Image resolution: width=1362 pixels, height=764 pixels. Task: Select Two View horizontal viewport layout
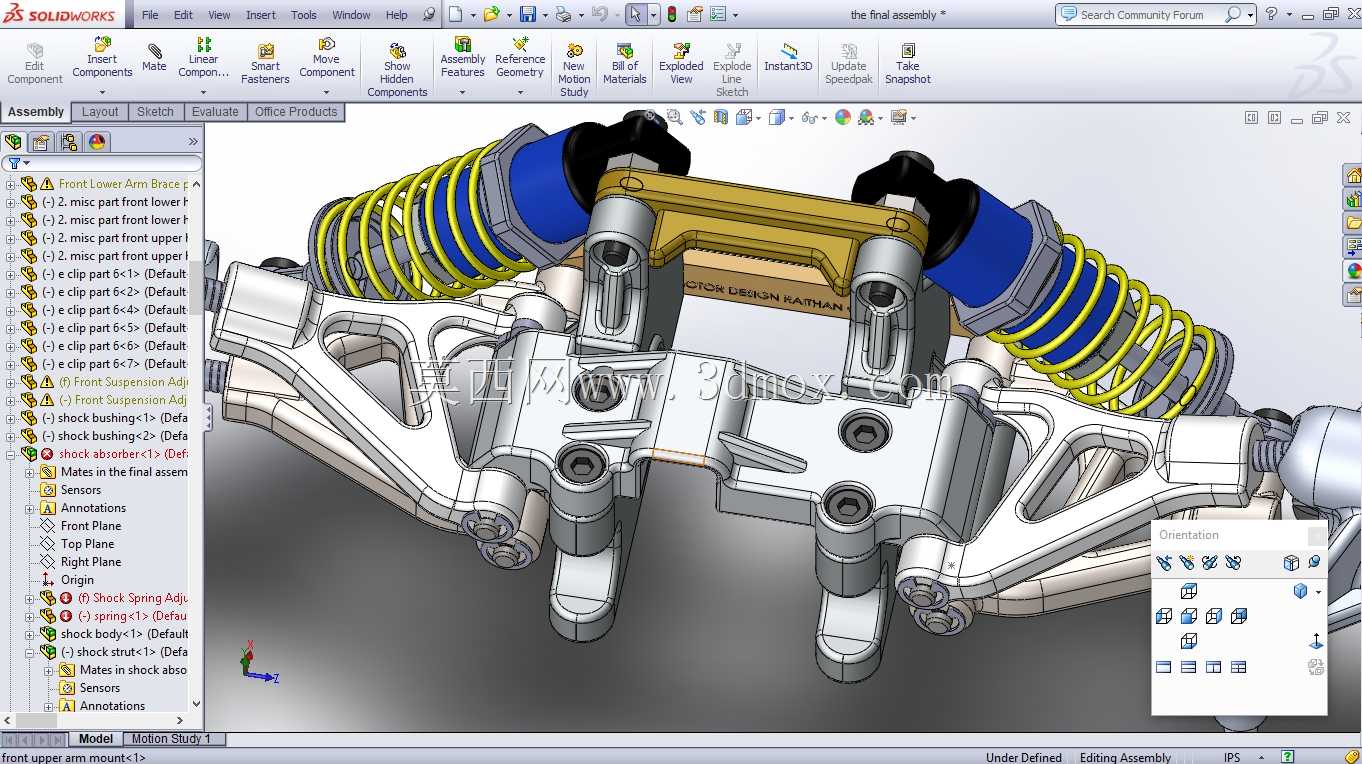[x=1189, y=667]
